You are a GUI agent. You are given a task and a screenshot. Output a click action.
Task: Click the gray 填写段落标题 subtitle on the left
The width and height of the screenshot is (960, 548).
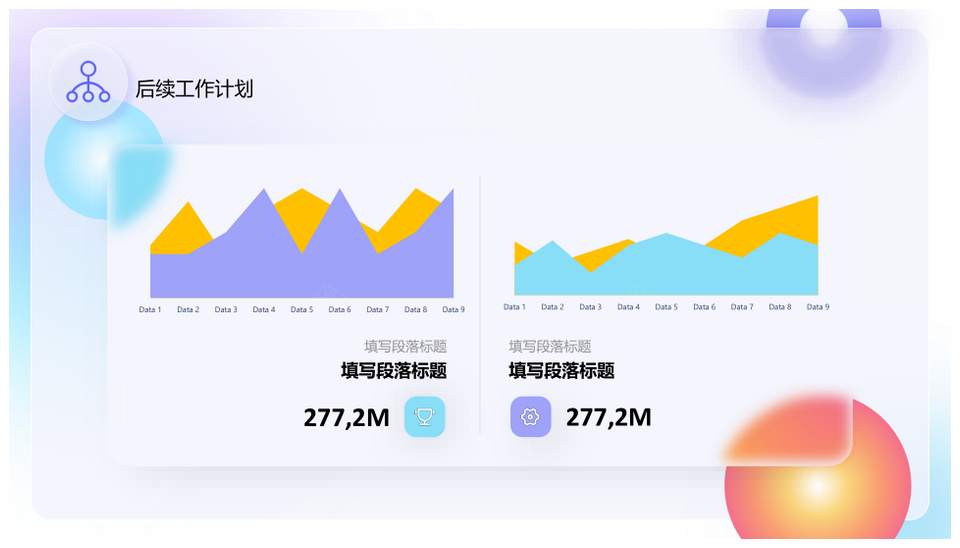click(405, 346)
